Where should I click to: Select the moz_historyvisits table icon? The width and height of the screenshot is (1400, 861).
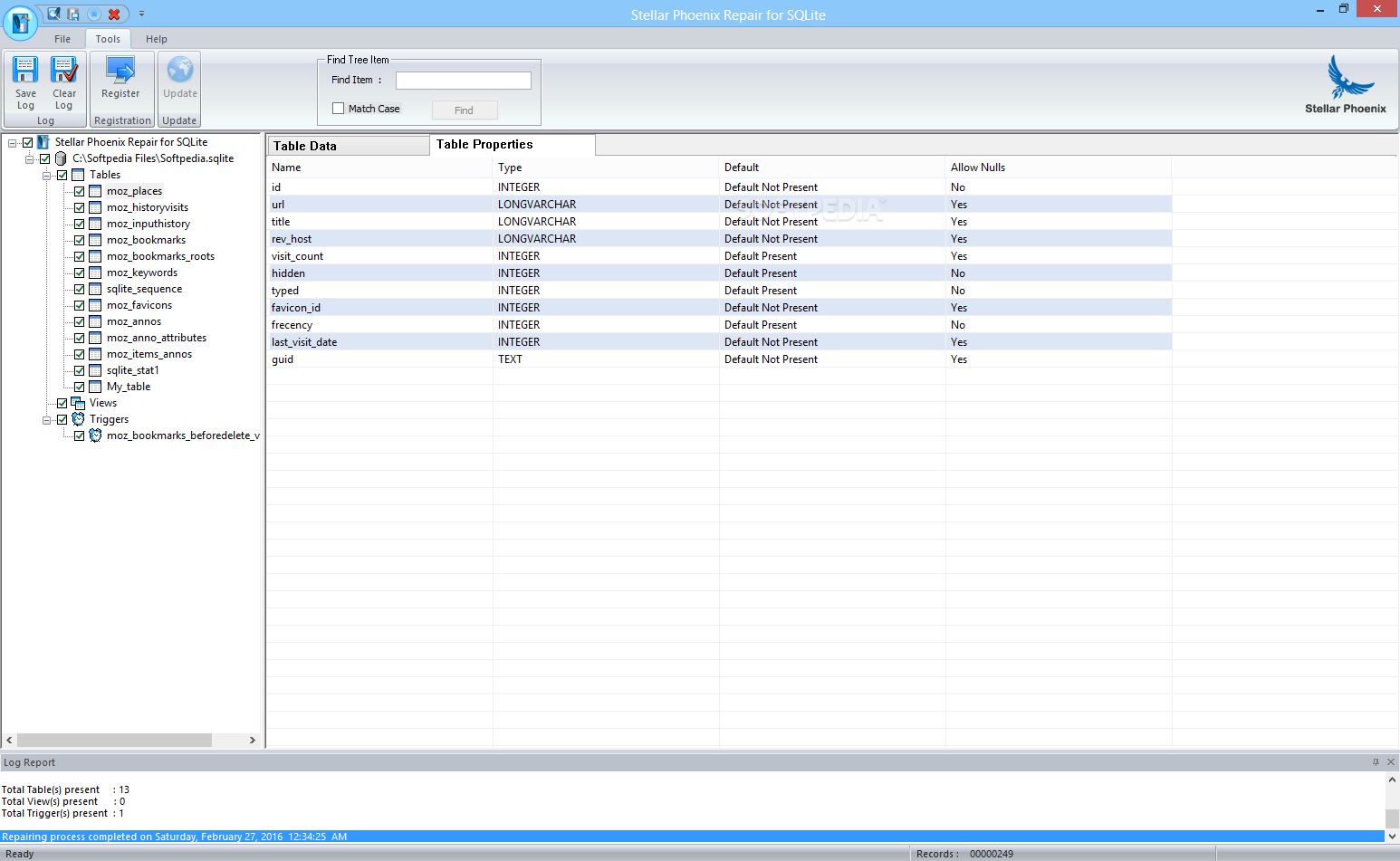click(x=95, y=207)
